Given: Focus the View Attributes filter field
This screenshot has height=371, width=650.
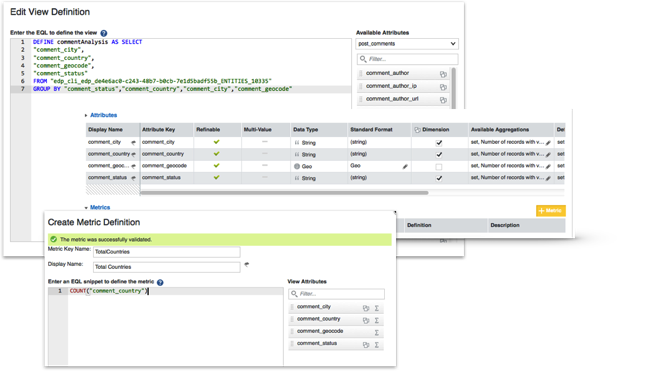Looking at the screenshot, I should click(x=336, y=294).
